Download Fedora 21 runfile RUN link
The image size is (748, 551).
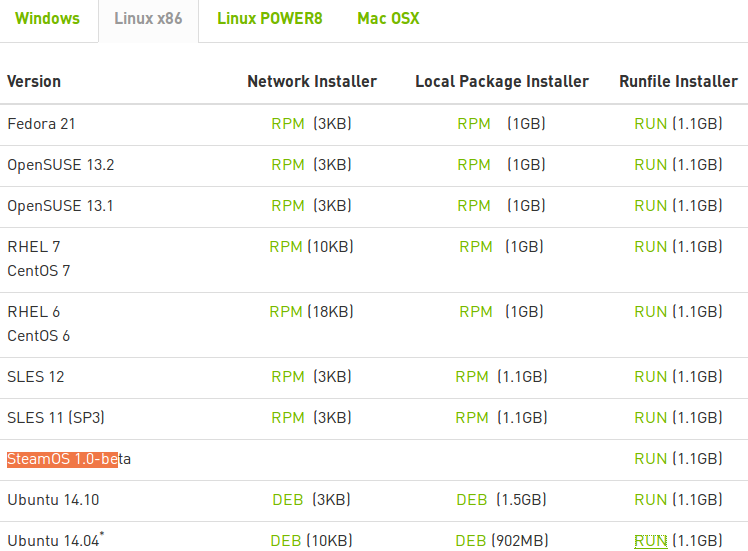click(x=651, y=124)
